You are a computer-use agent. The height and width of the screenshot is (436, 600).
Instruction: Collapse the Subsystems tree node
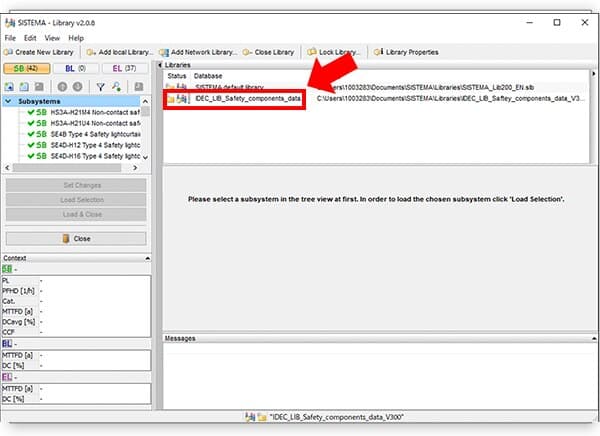[8, 101]
